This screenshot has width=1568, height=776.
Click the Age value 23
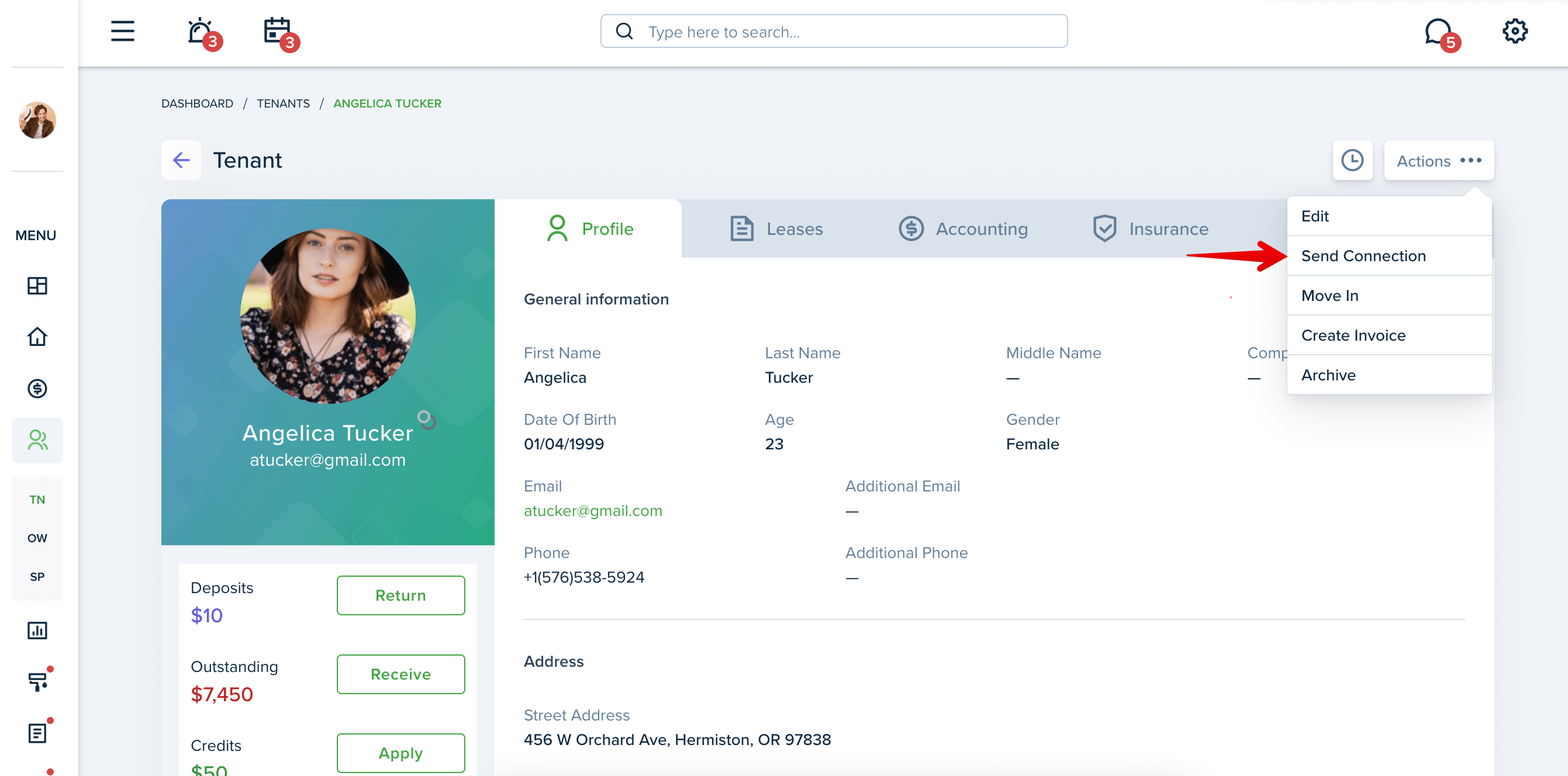point(773,444)
